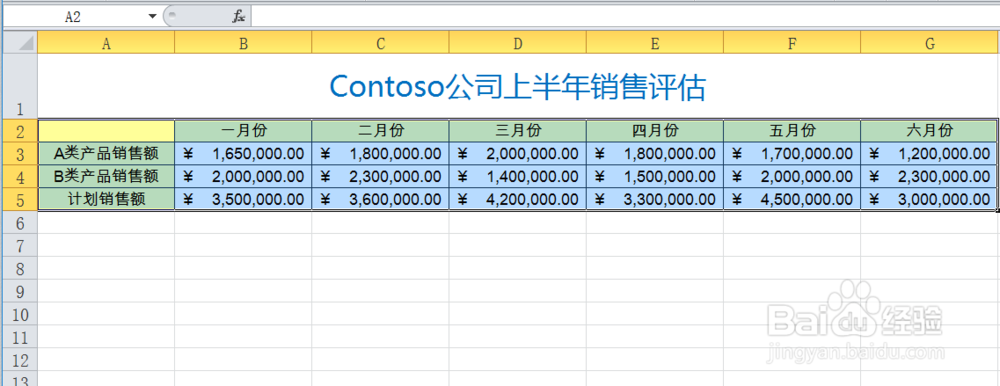Select the cell with 3,300,000.00
Screen dimensions: 1000x386
pos(654,199)
